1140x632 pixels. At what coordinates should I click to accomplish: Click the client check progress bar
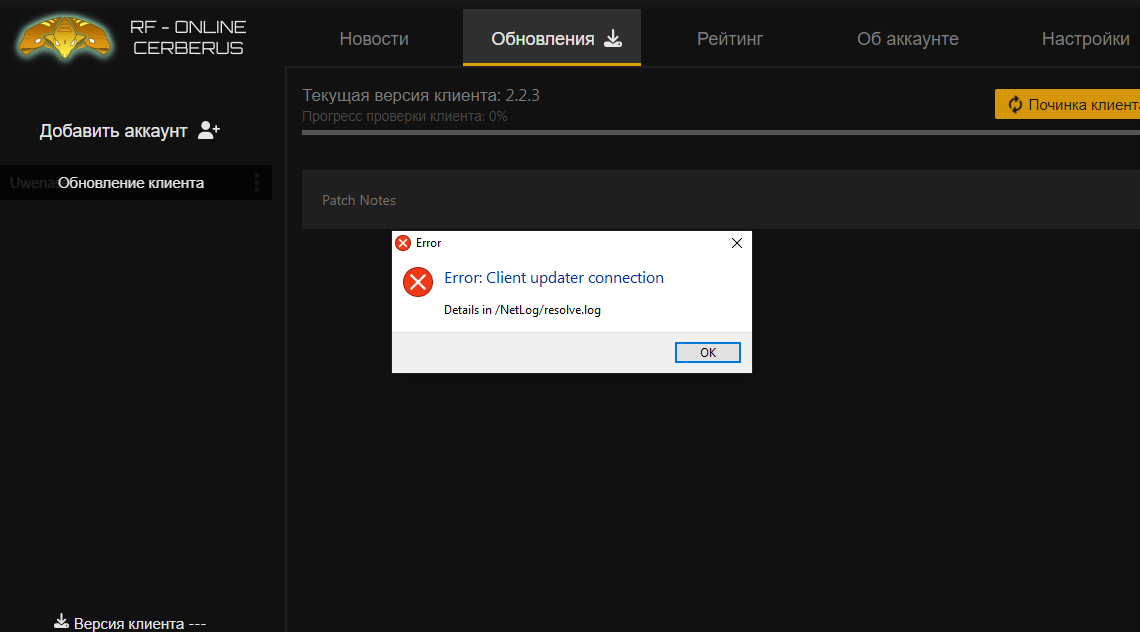(x=720, y=132)
